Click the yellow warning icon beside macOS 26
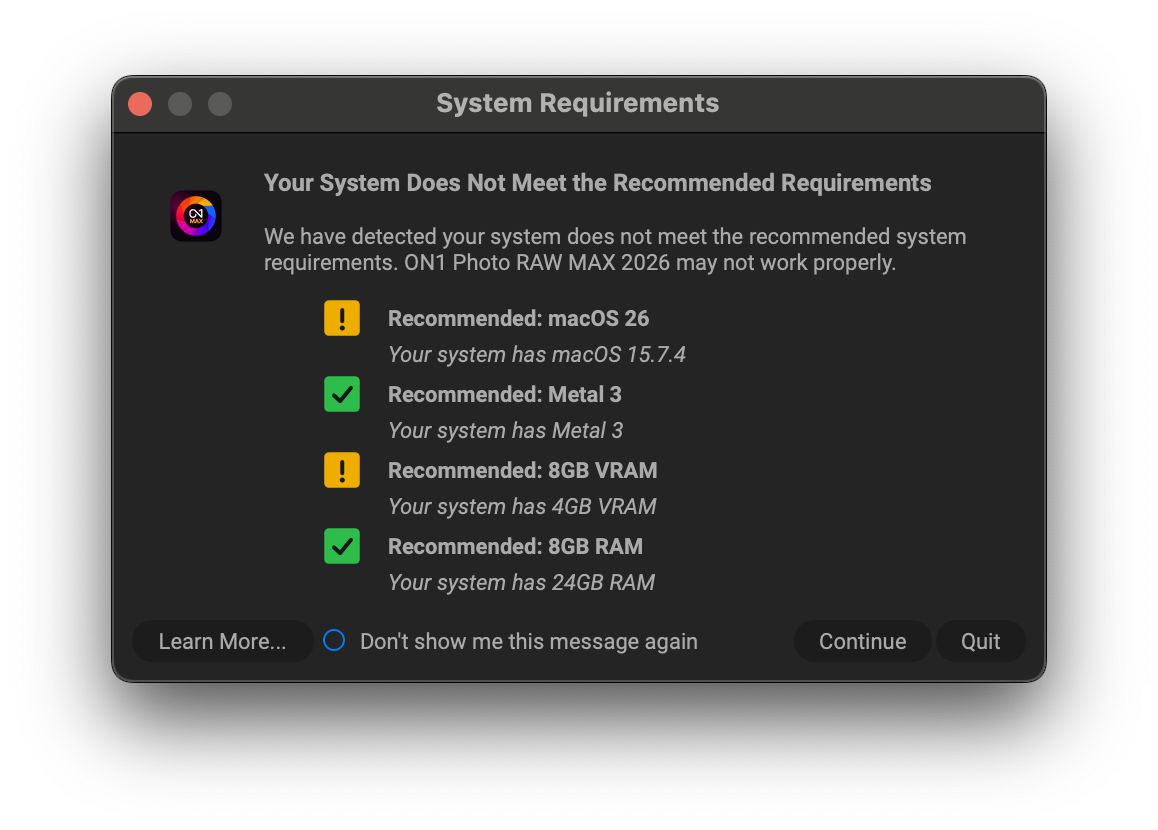 (342, 318)
